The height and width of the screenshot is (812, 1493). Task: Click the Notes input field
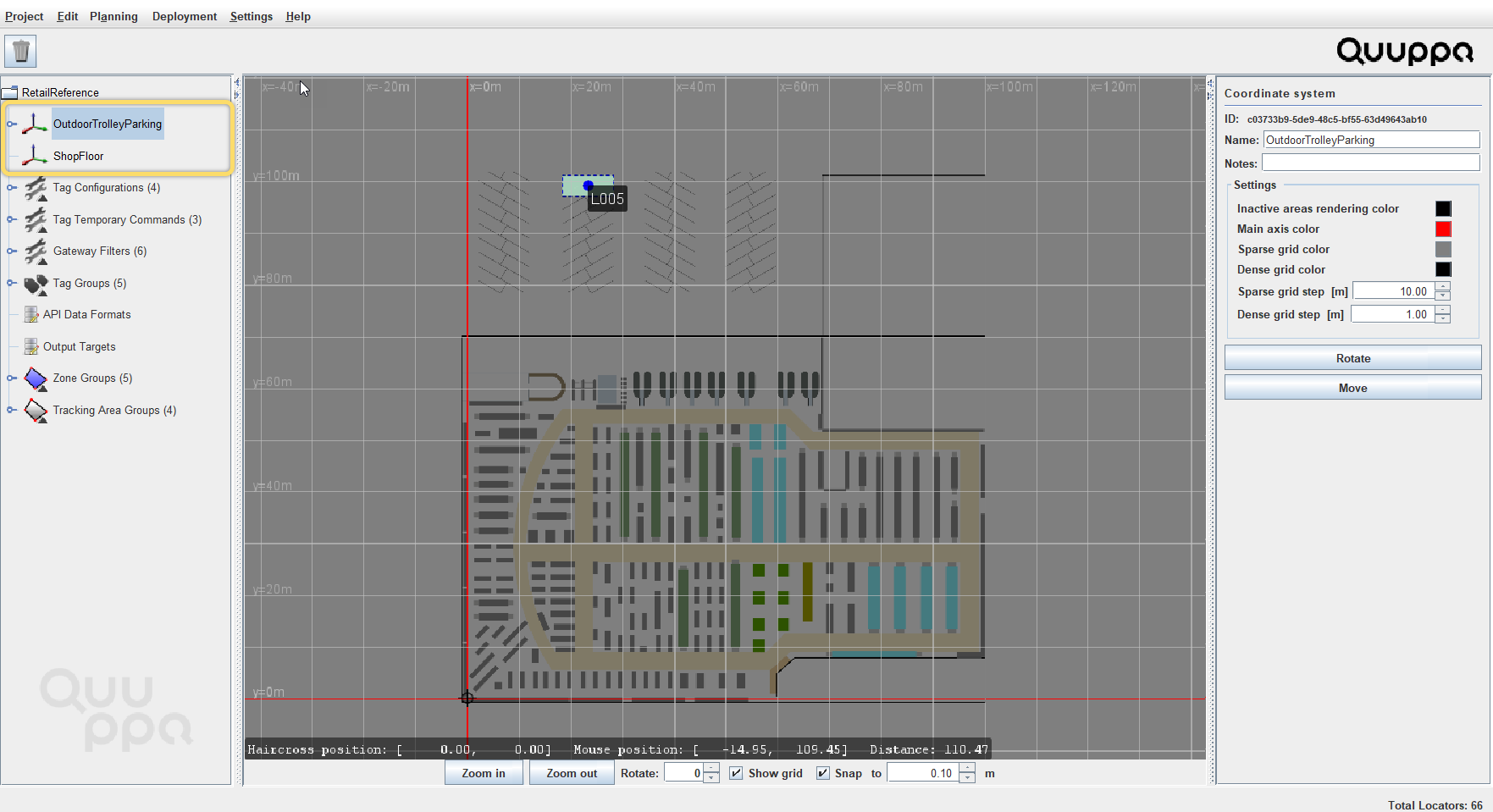(1371, 163)
